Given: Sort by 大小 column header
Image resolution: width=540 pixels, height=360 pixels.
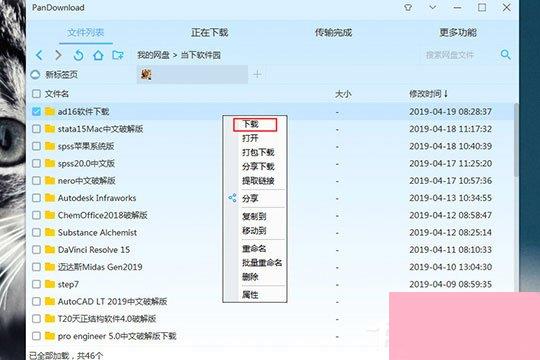Looking at the screenshot, I should tap(343, 94).
